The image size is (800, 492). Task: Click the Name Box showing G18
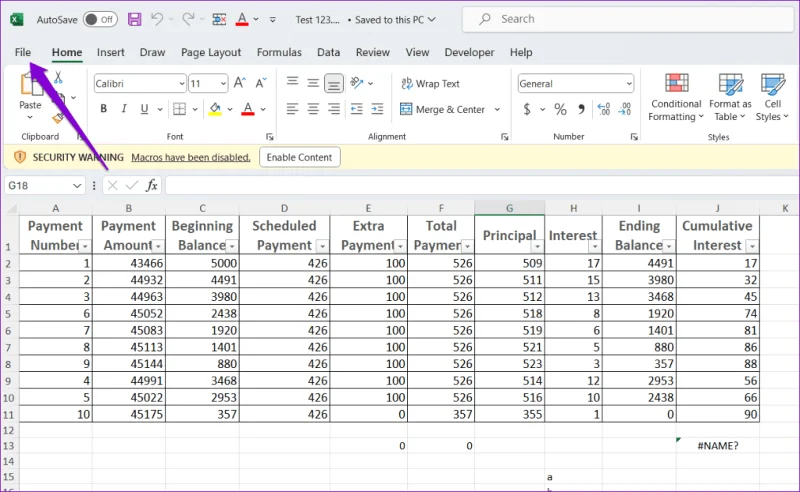tap(44, 185)
